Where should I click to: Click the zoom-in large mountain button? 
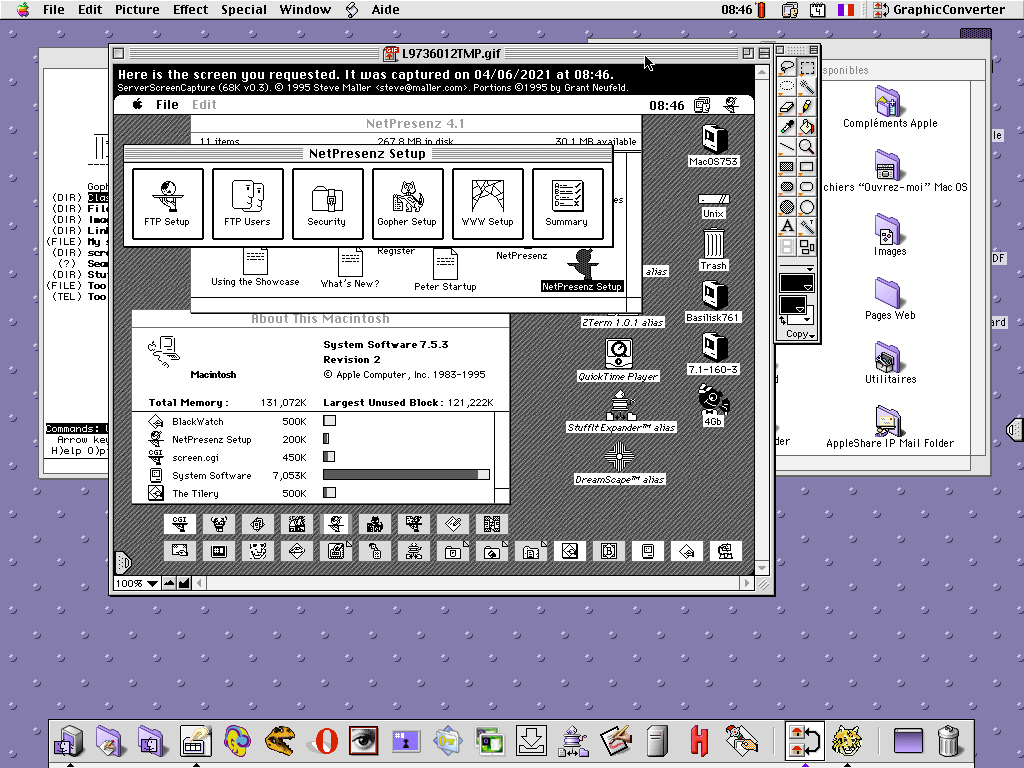[x=184, y=583]
